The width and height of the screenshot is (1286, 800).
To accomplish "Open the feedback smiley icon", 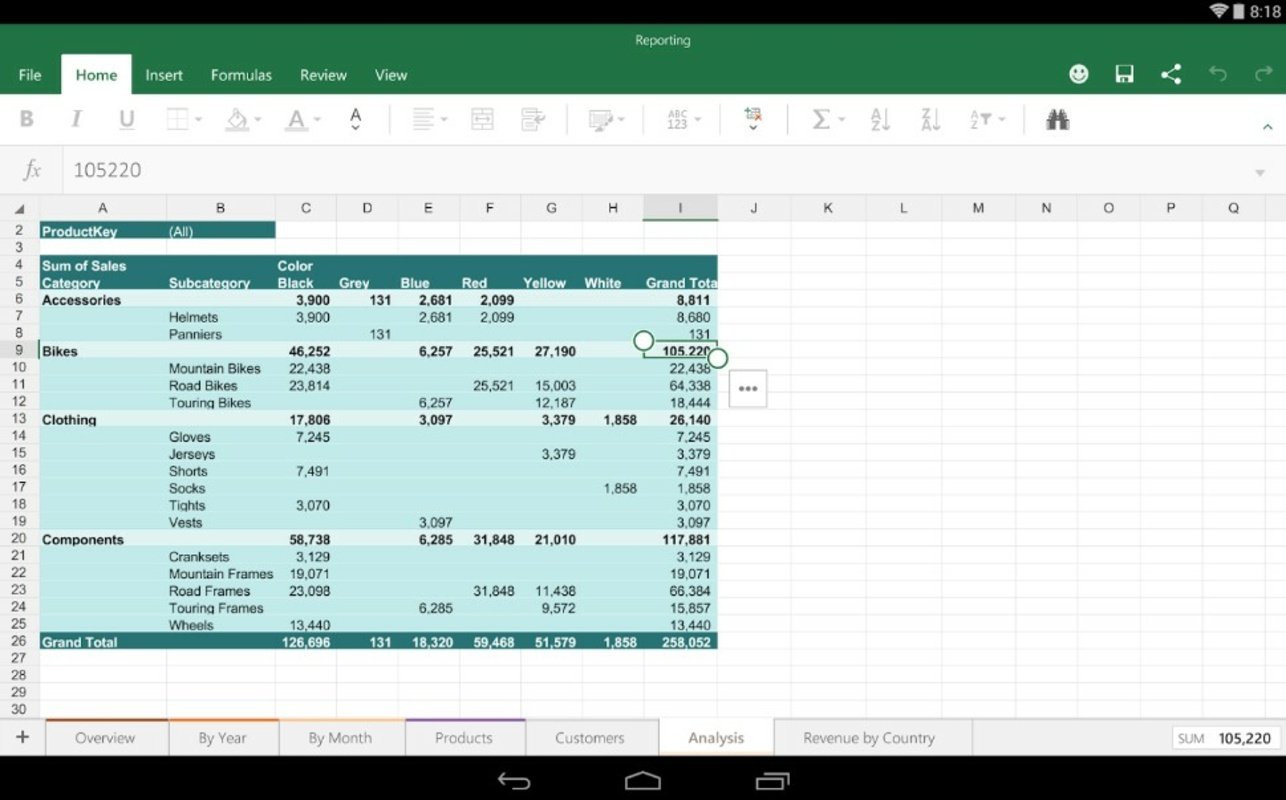I will click(x=1078, y=74).
